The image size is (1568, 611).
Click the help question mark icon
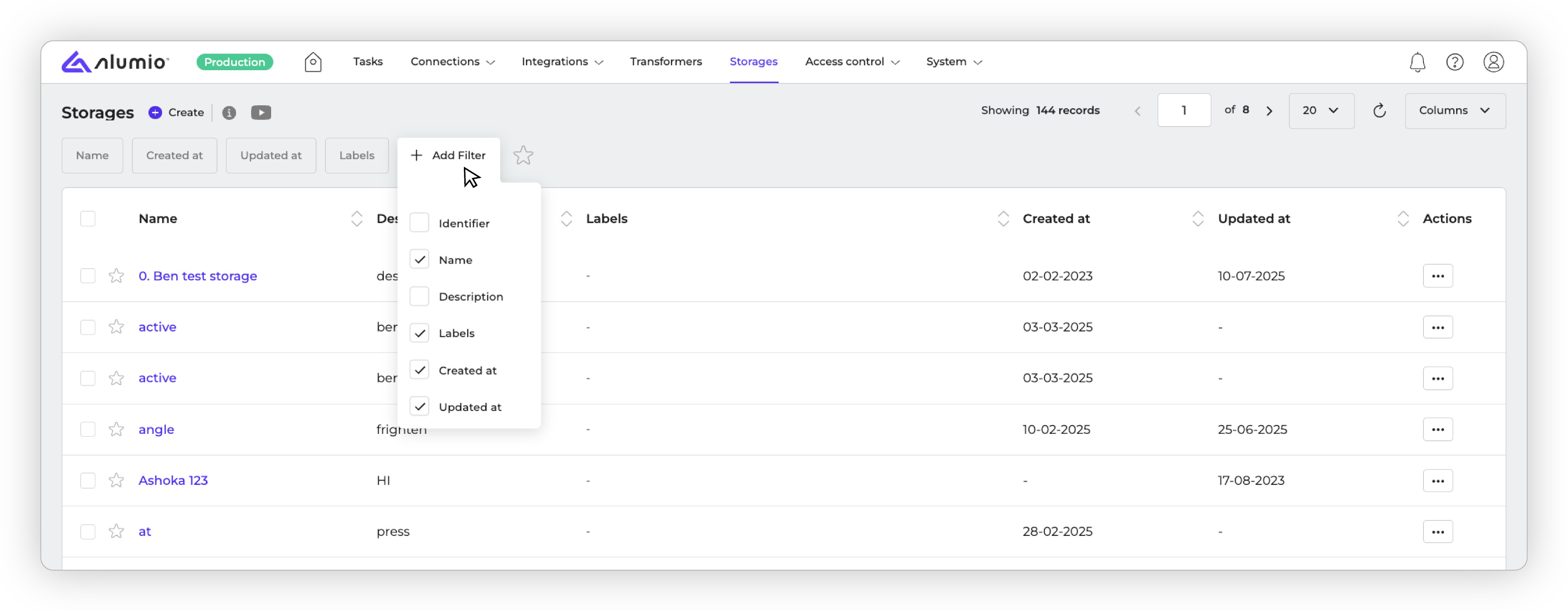pyautogui.click(x=1454, y=62)
